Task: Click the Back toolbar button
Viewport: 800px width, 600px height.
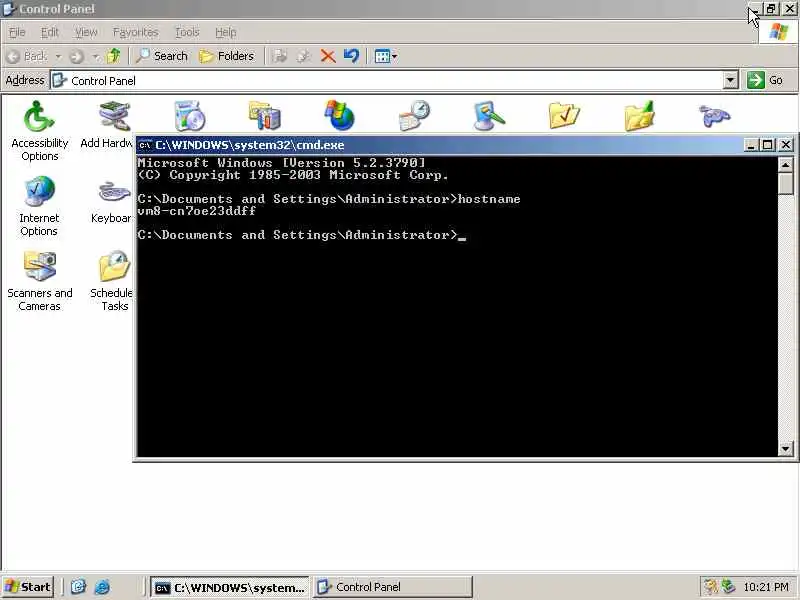Action: (27, 56)
